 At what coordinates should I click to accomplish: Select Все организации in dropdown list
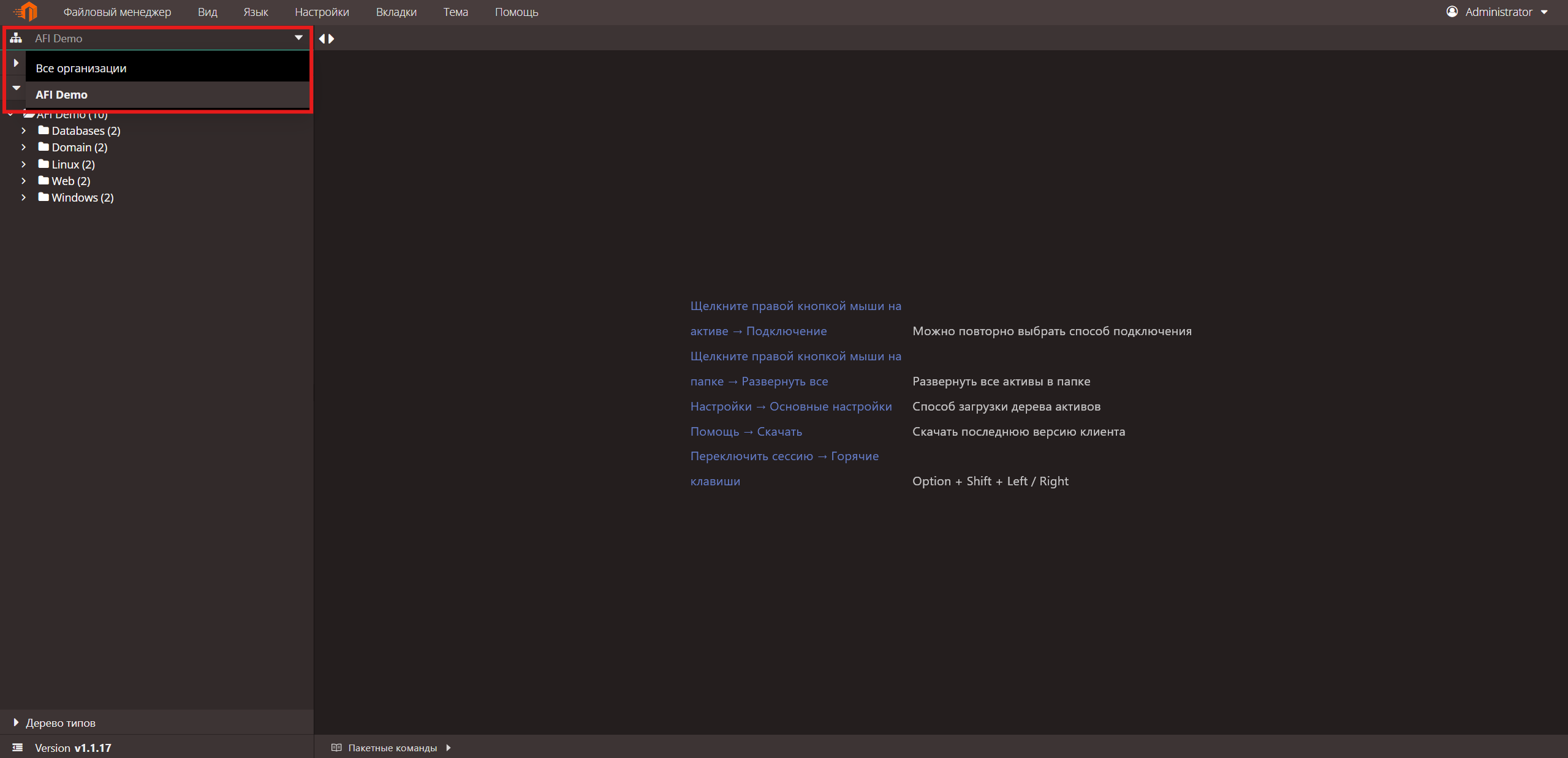point(167,68)
